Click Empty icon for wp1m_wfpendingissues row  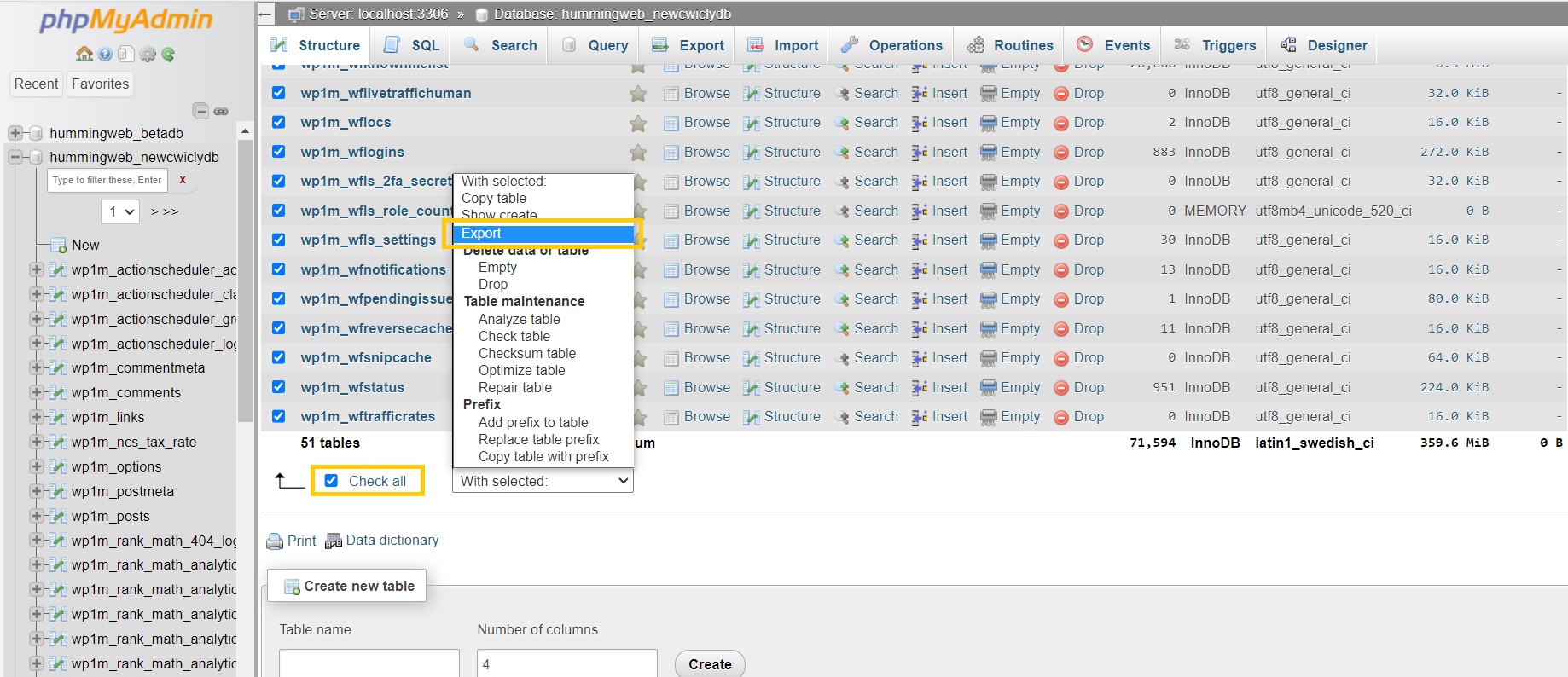[988, 299]
